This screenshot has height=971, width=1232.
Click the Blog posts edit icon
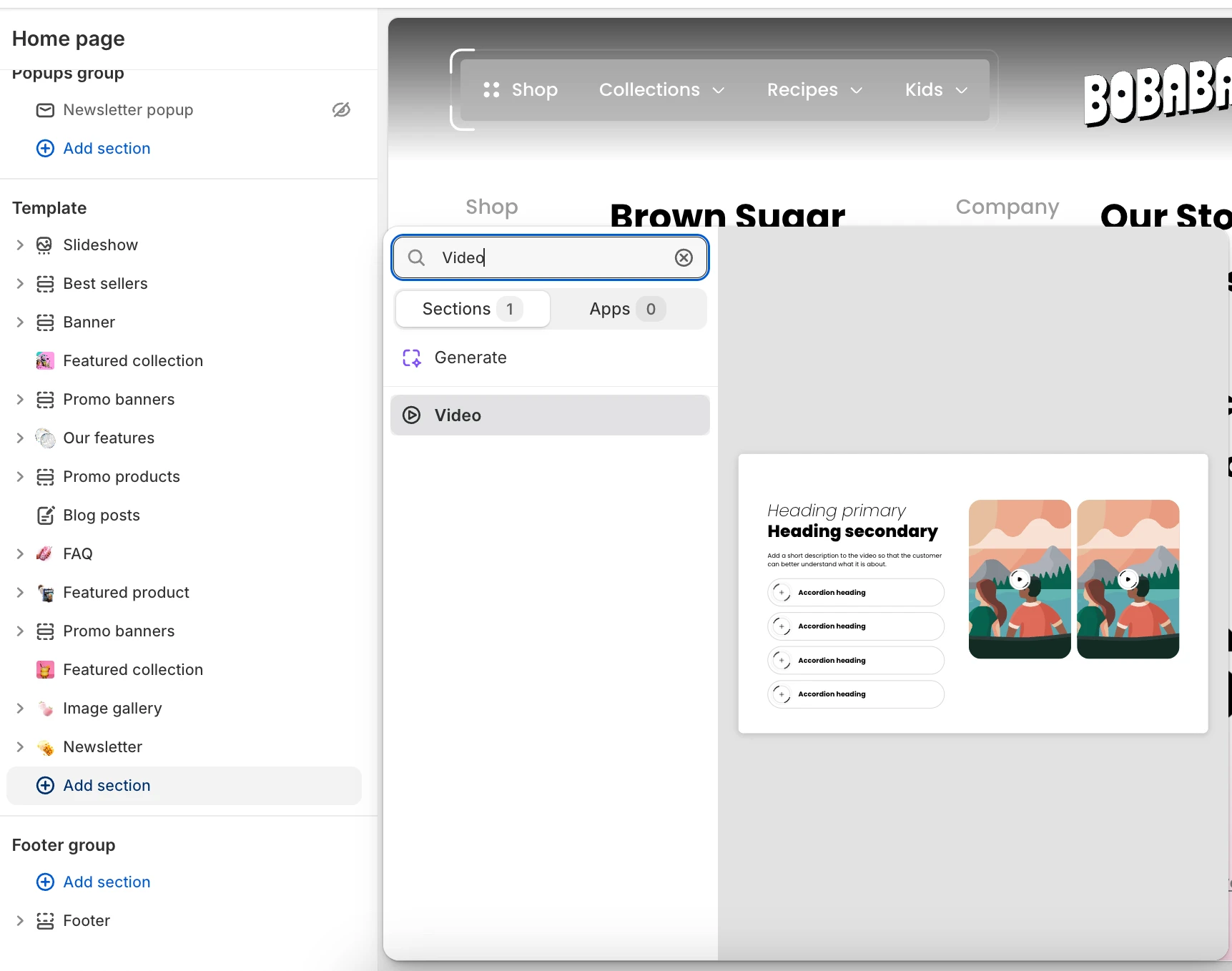(x=45, y=516)
